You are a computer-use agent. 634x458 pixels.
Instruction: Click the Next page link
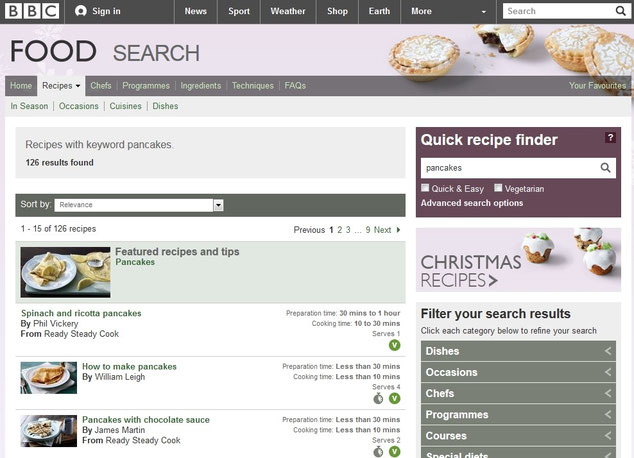tap(383, 230)
